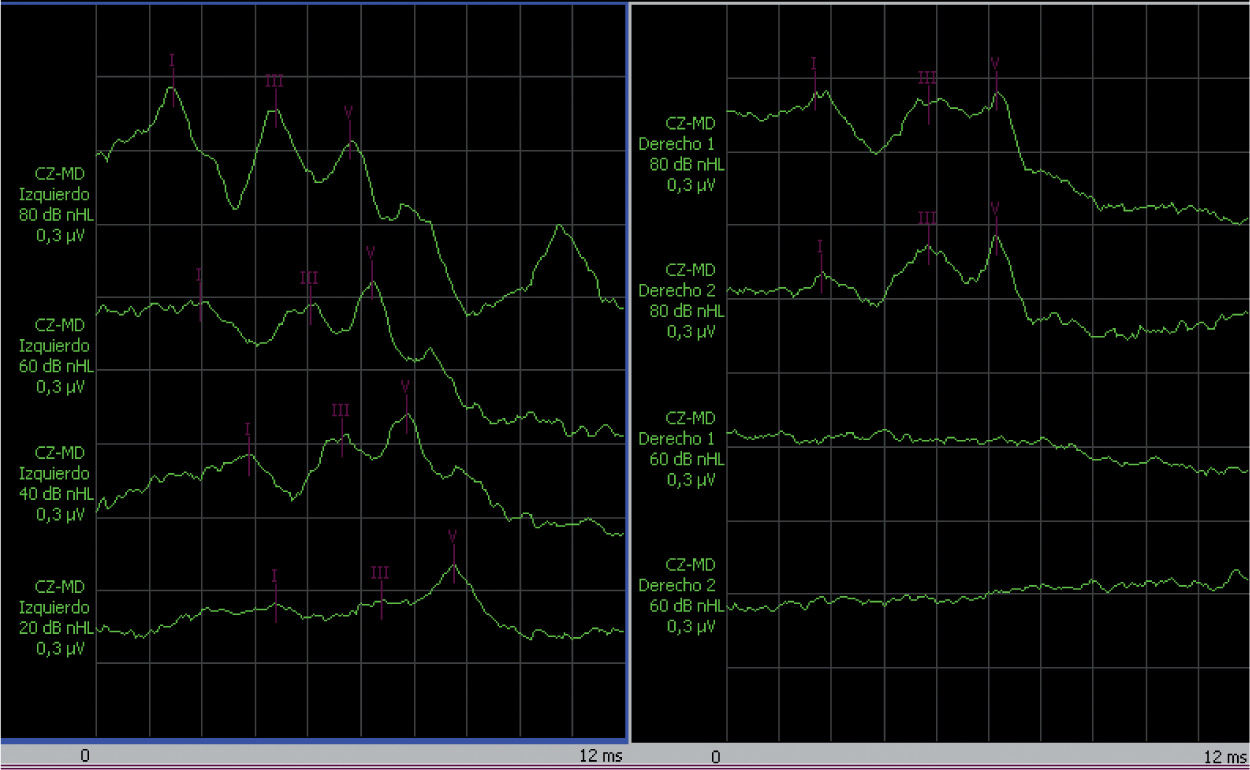Select wave I marker on Derecho 1 80 dB trace
This screenshot has height=770, width=1250.
tap(814, 81)
